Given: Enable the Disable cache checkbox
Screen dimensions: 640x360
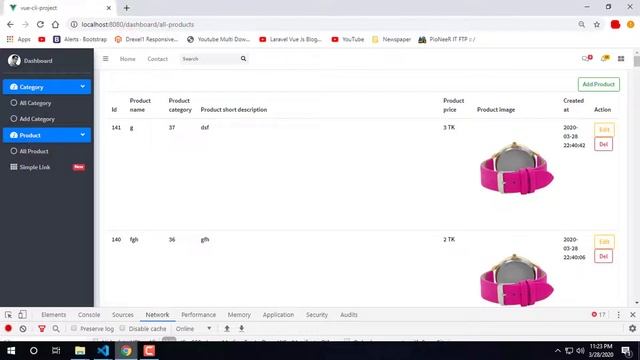Looking at the screenshot, I should click(122, 328).
